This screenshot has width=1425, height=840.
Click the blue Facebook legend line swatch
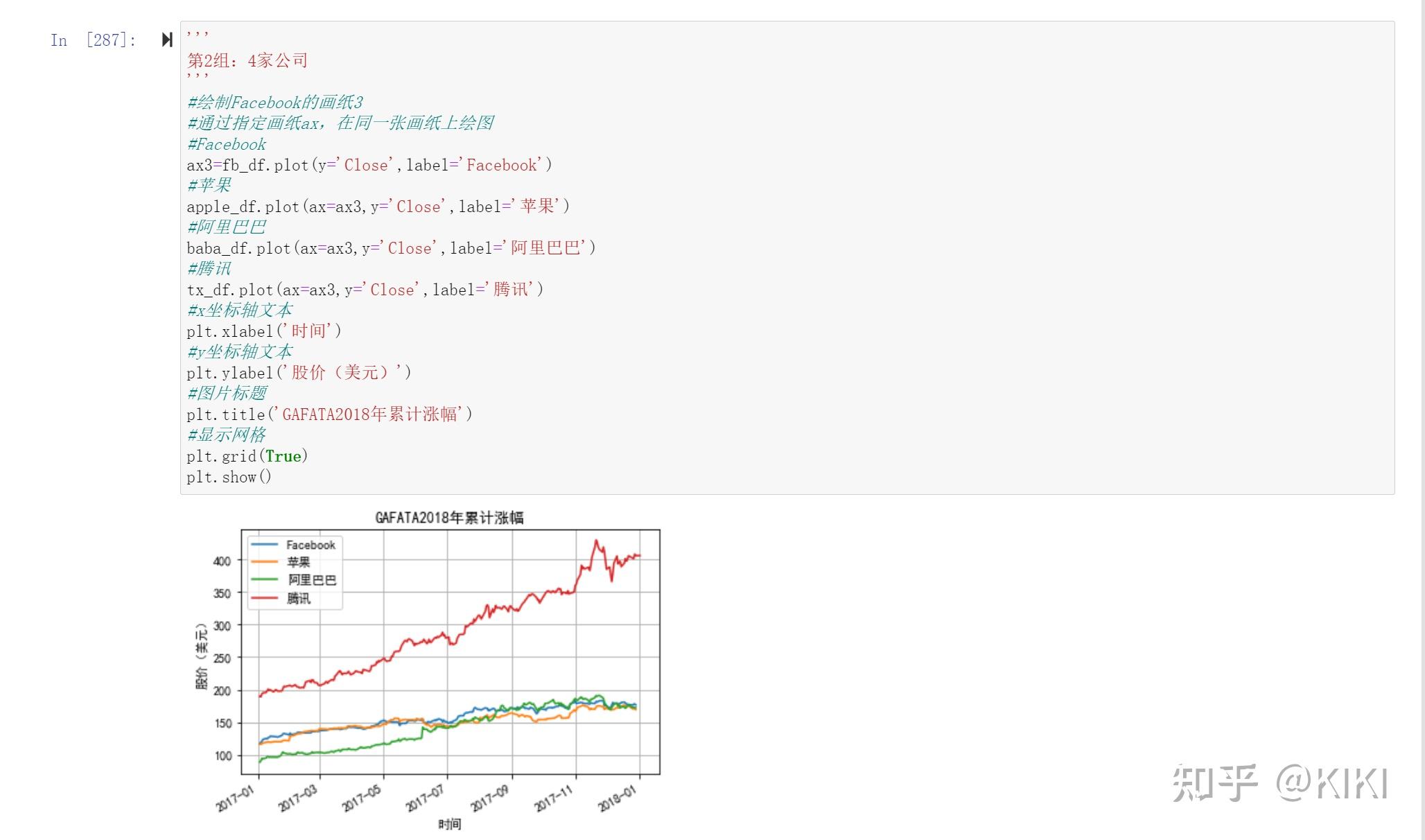tap(264, 545)
